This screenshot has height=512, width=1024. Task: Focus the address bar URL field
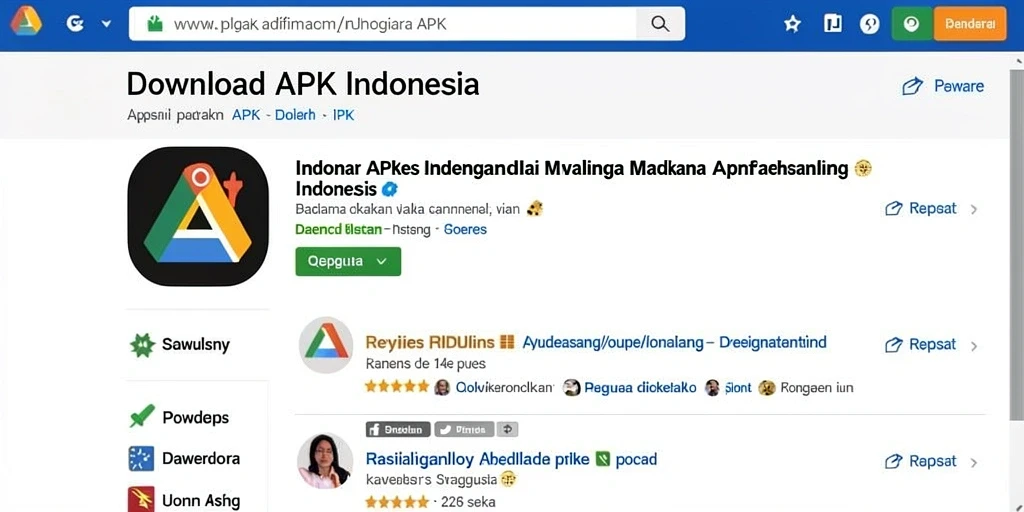382,24
